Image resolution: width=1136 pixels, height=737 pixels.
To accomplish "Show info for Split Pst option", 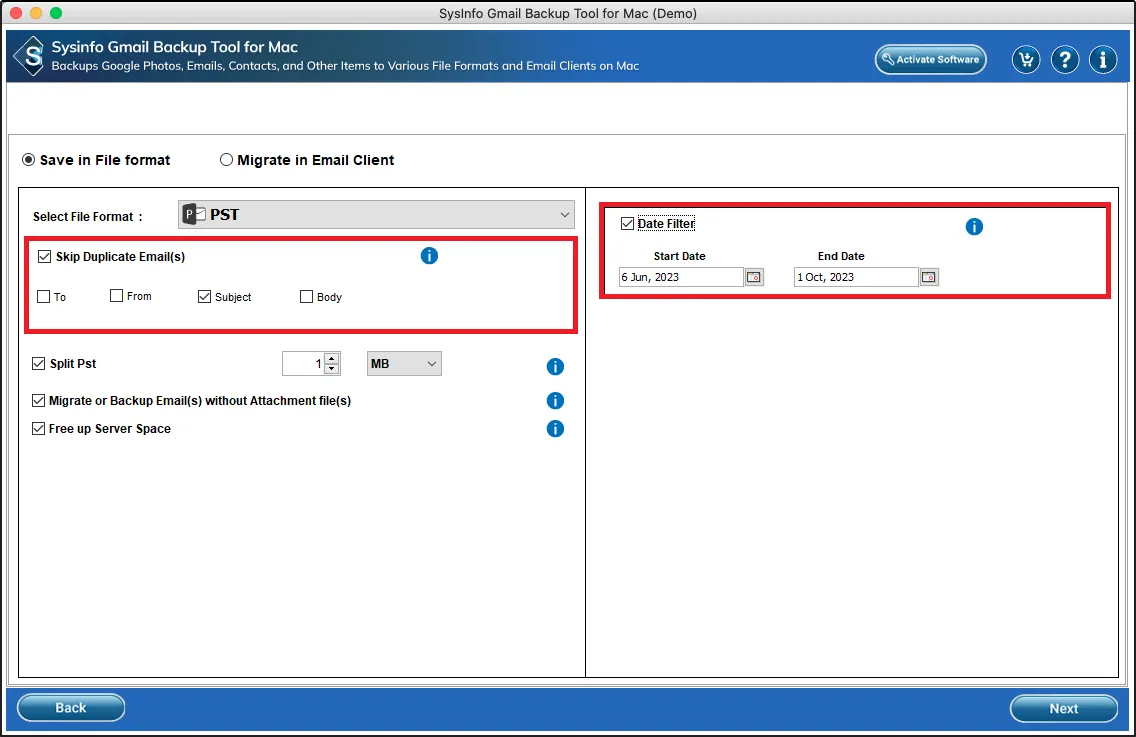I will tap(555, 367).
